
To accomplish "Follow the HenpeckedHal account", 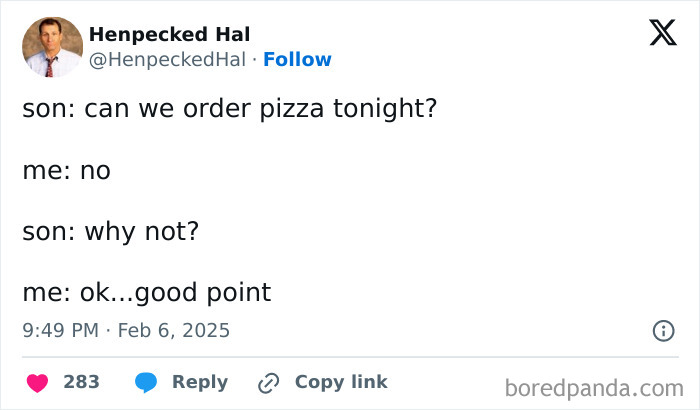I will pos(297,60).
